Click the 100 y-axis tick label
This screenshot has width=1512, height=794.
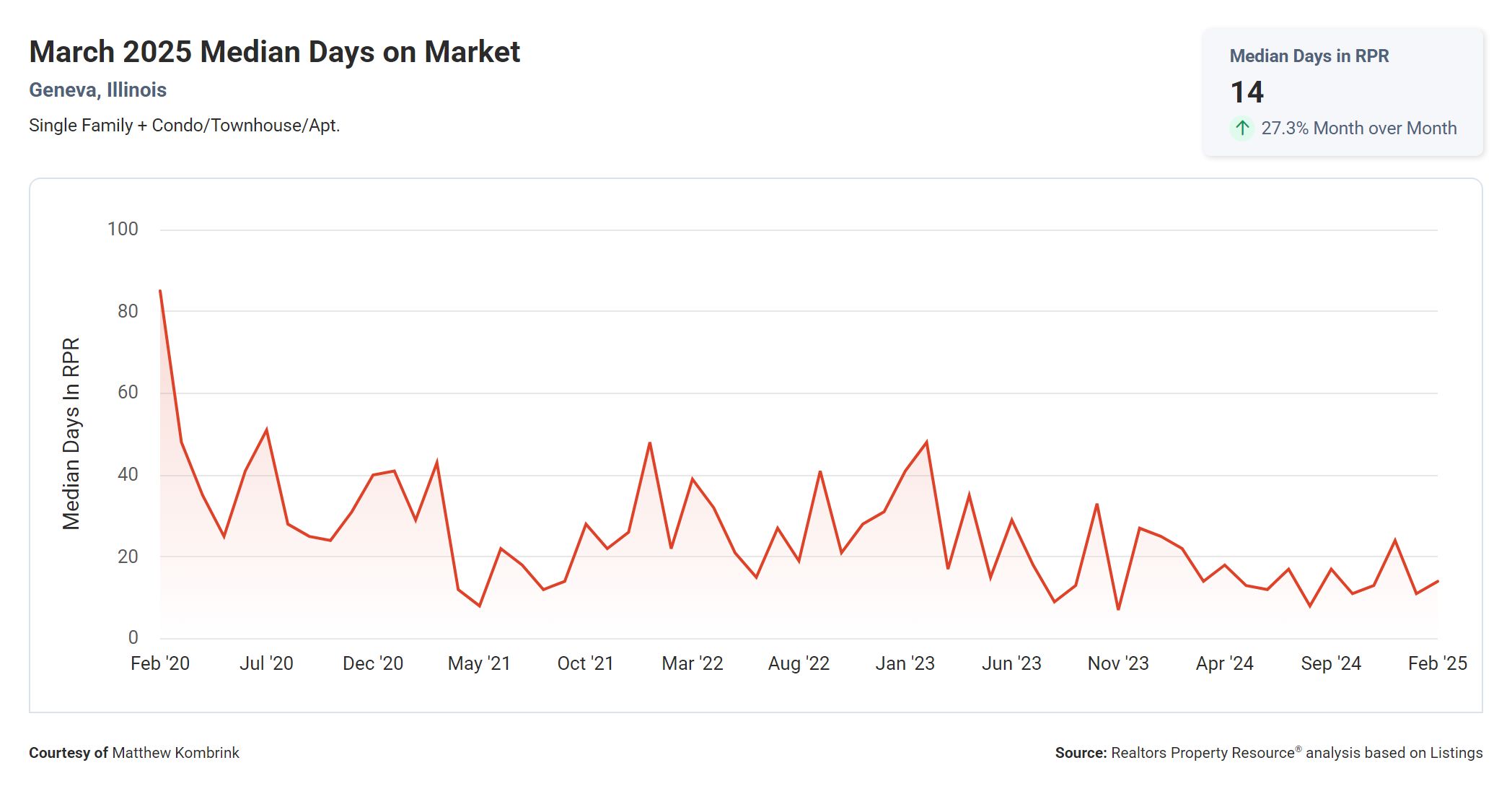123,230
